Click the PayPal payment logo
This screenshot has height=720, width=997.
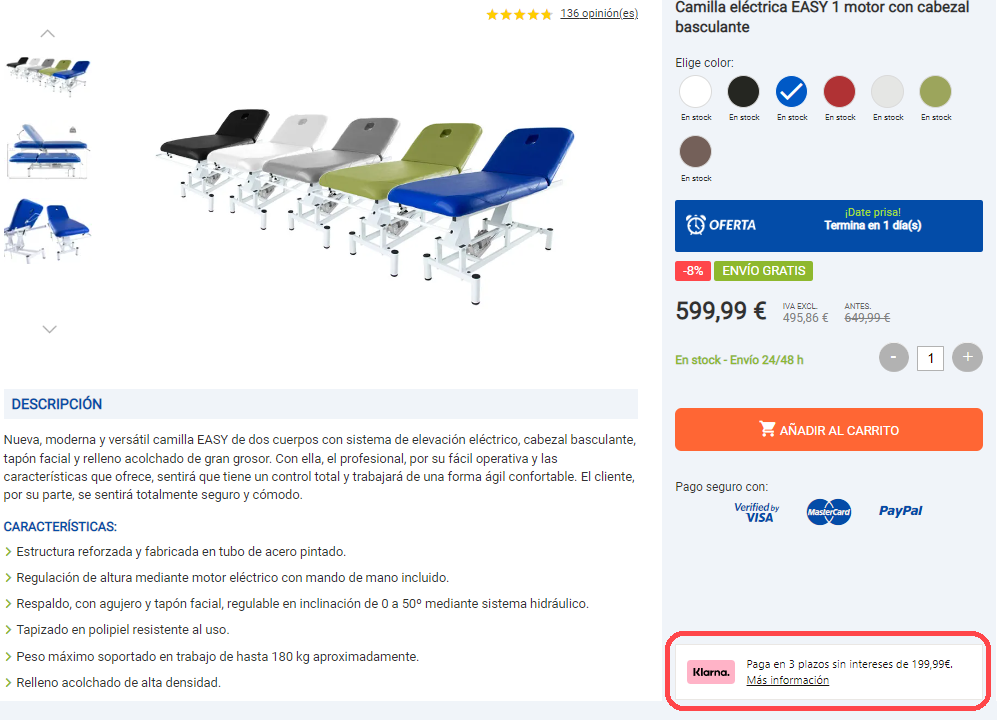(900, 511)
